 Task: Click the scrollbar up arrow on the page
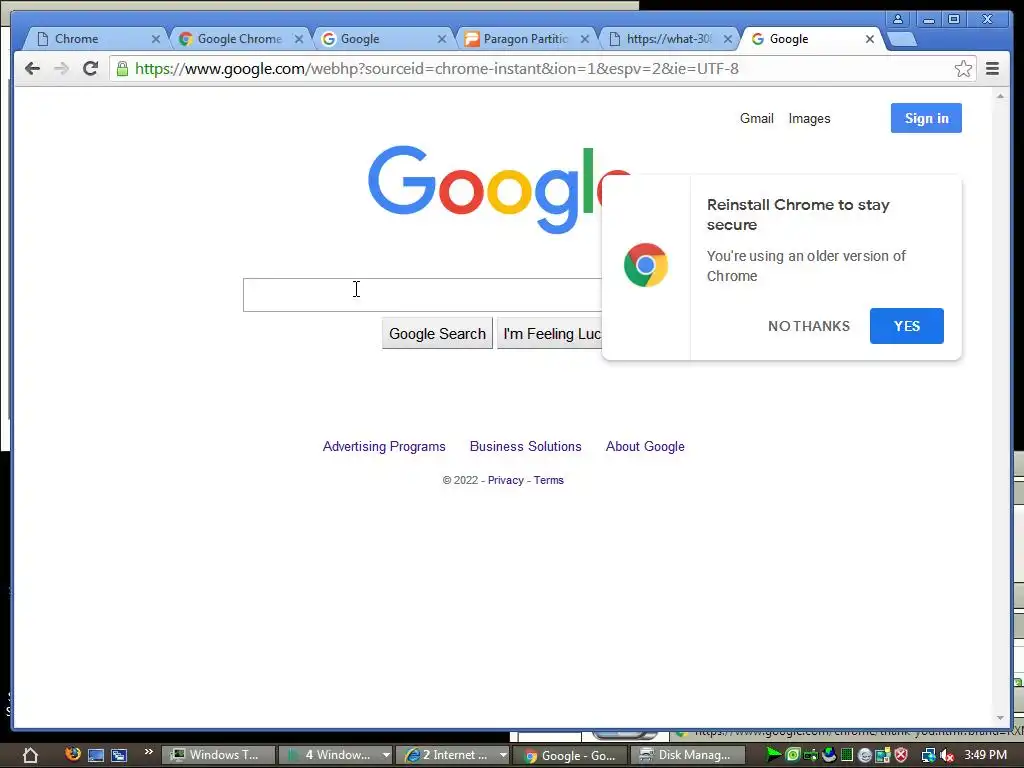pos(1000,96)
